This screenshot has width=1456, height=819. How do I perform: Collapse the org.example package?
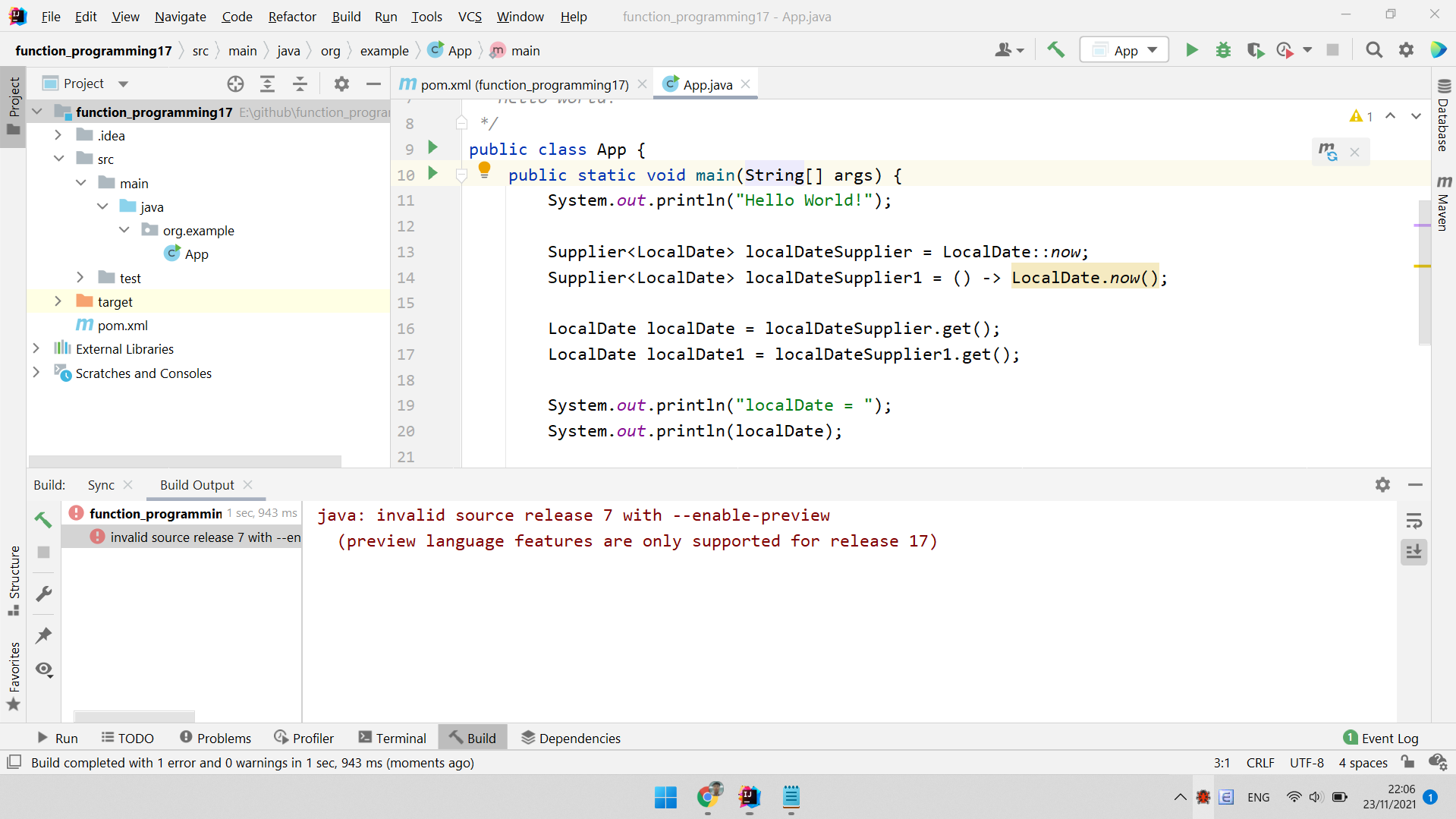click(124, 230)
